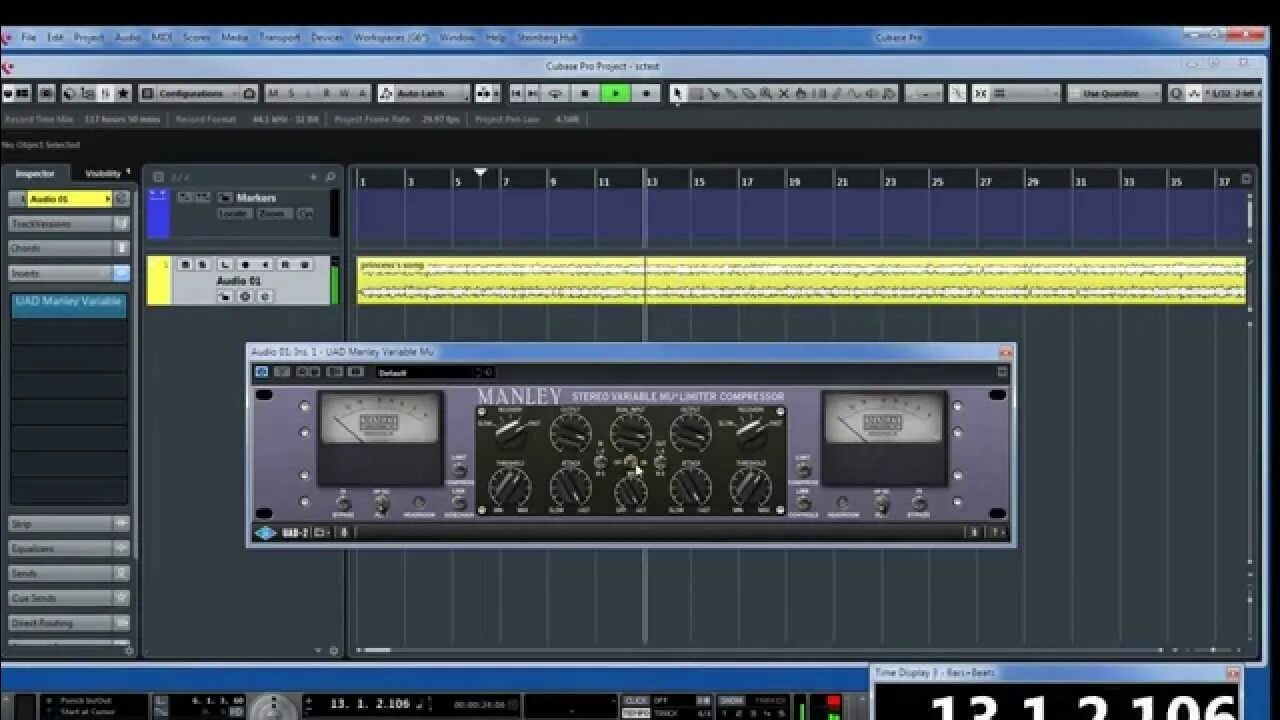Open the Configurations dropdown
This screenshot has width=1280, height=720.
tap(197, 93)
